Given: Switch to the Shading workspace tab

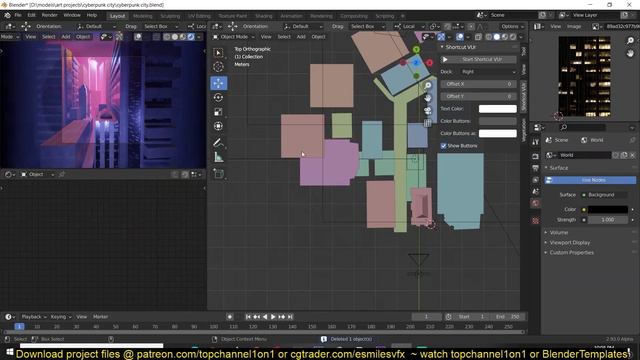Looking at the screenshot, I should pyautogui.click(x=264, y=16).
